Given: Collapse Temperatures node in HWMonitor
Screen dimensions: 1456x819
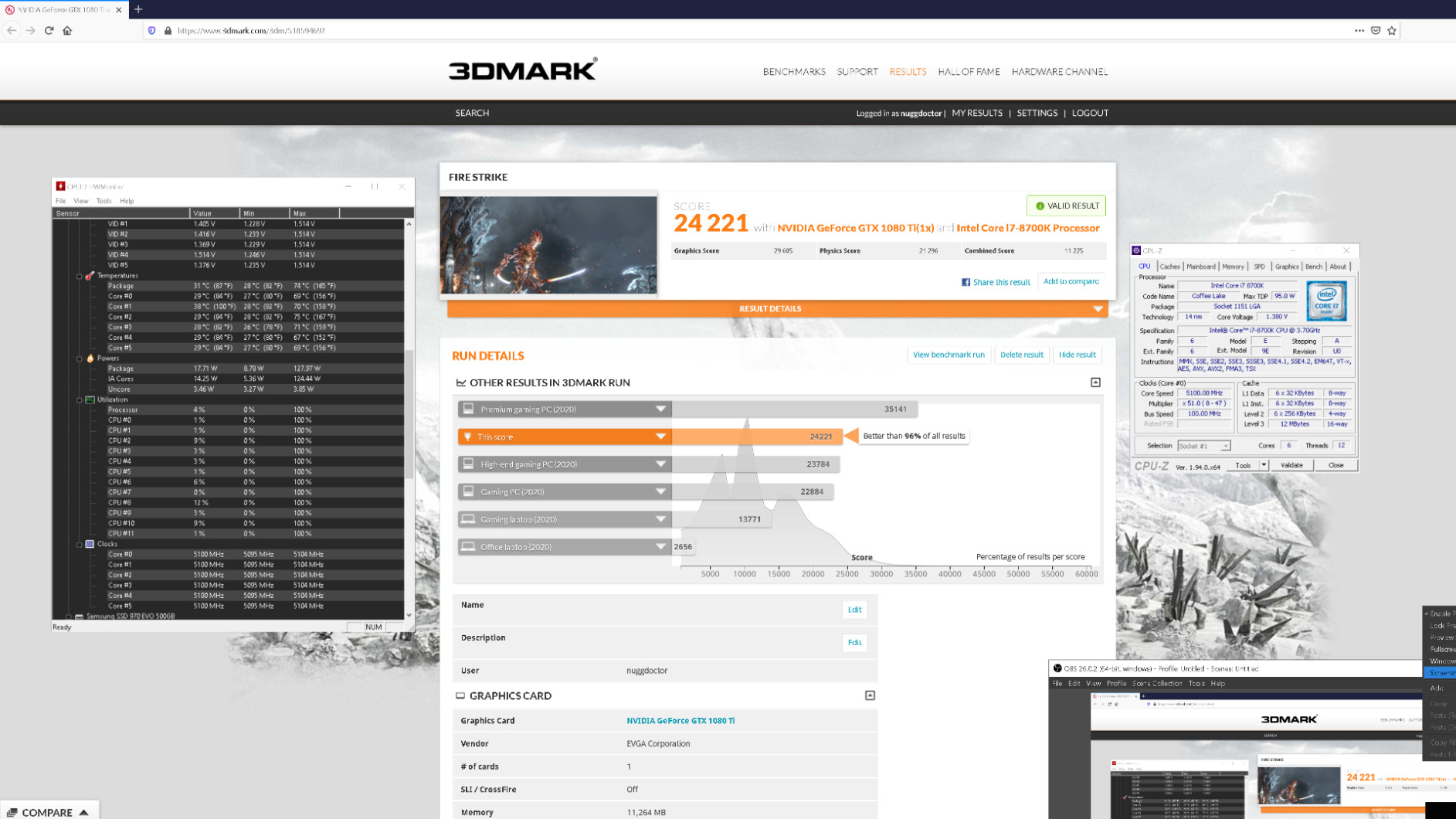Looking at the screenshot, I should (79, 276).
